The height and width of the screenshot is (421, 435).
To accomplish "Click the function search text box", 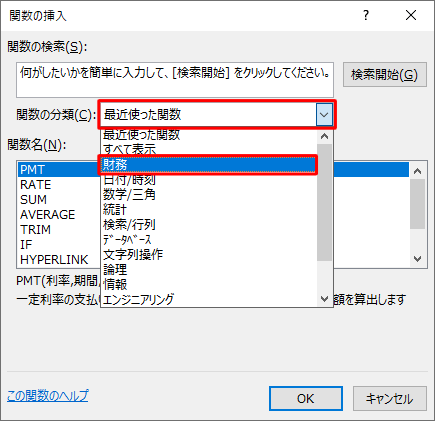I will [175, 80].
